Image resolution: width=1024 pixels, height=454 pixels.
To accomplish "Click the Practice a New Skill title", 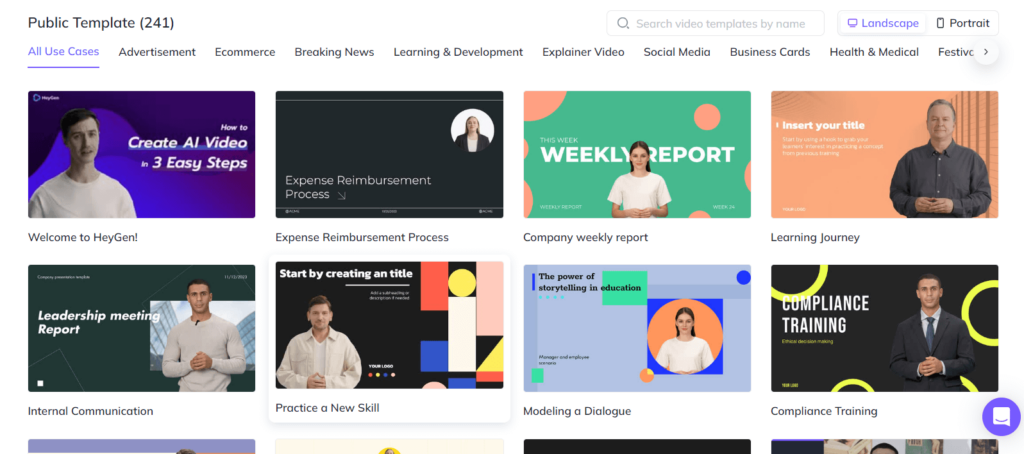I will (327, 408).
